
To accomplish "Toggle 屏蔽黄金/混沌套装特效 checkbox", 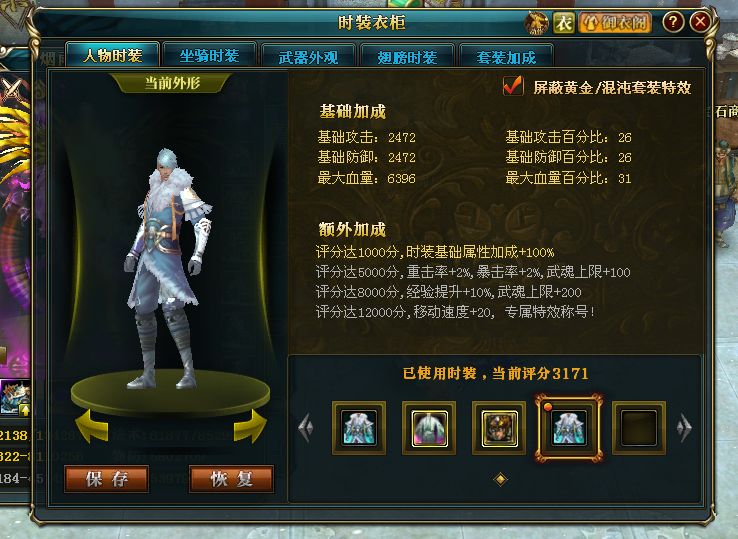I will point(513,86).
